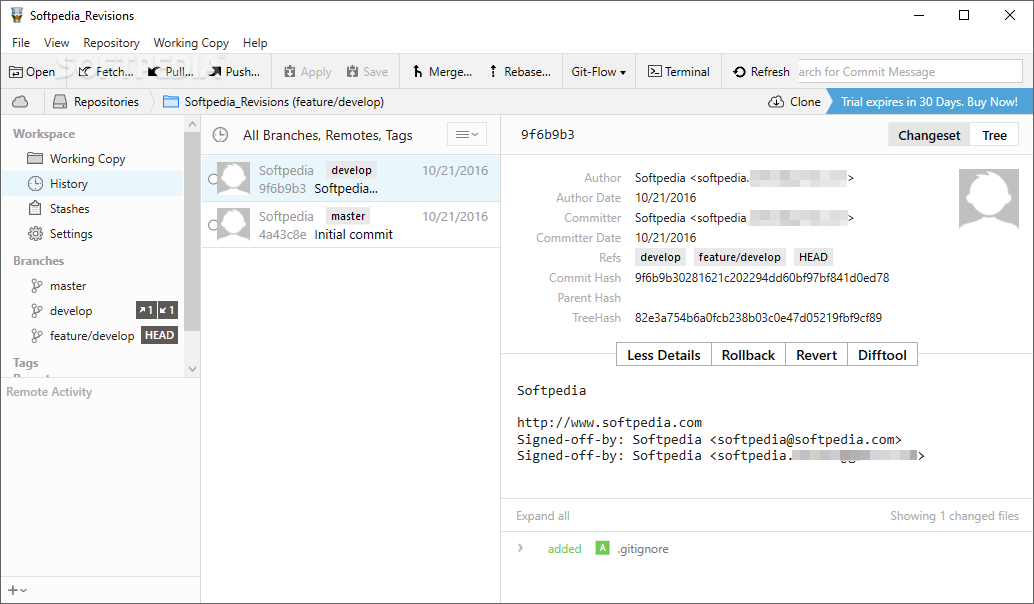Click avatar of the 9f6b9b3 commit
The image size is (1034, 604).
pyautogui.click(x=233, y=178)
